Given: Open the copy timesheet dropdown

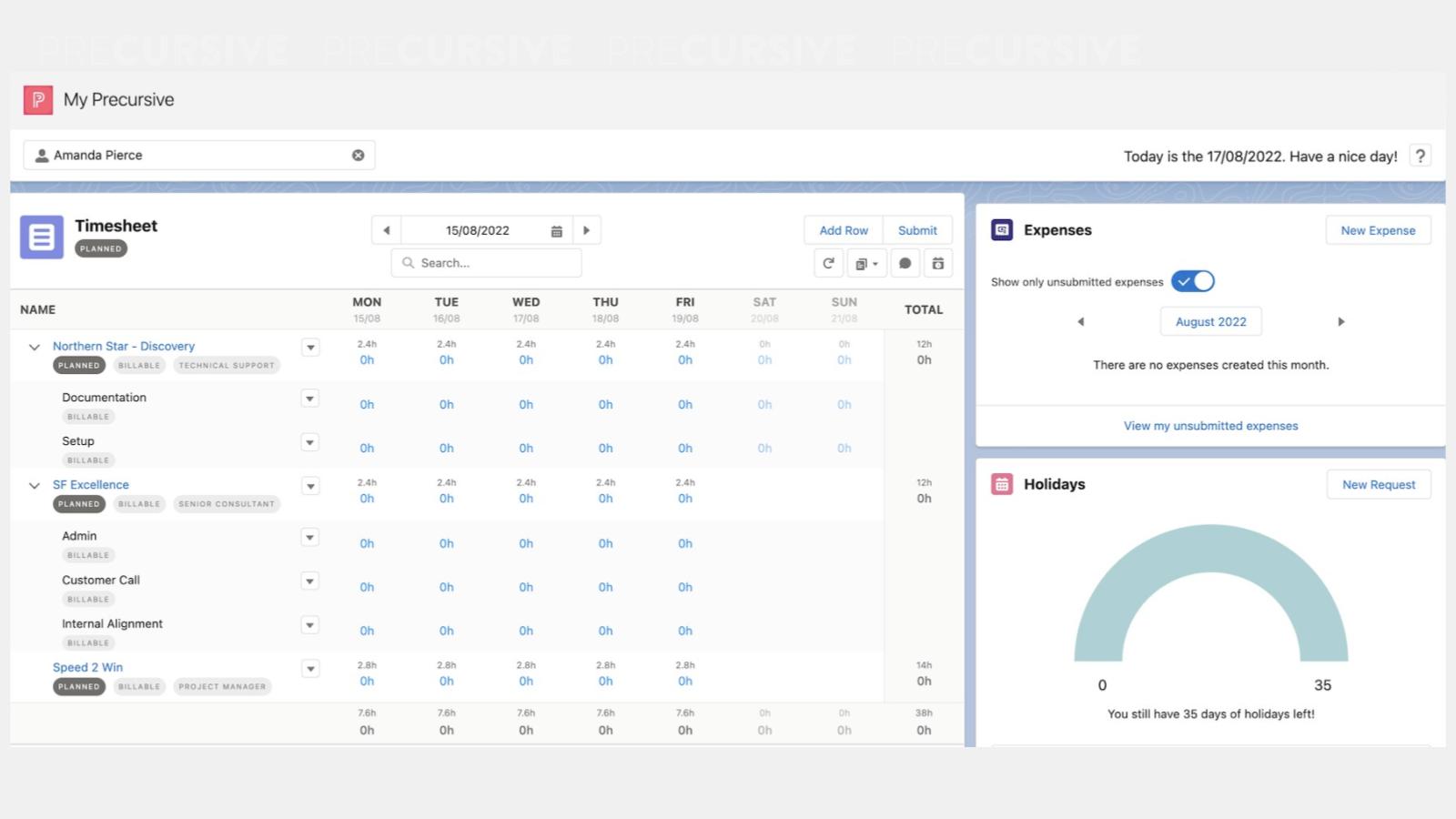Looking at the screenshot, I should click(866, 264).
